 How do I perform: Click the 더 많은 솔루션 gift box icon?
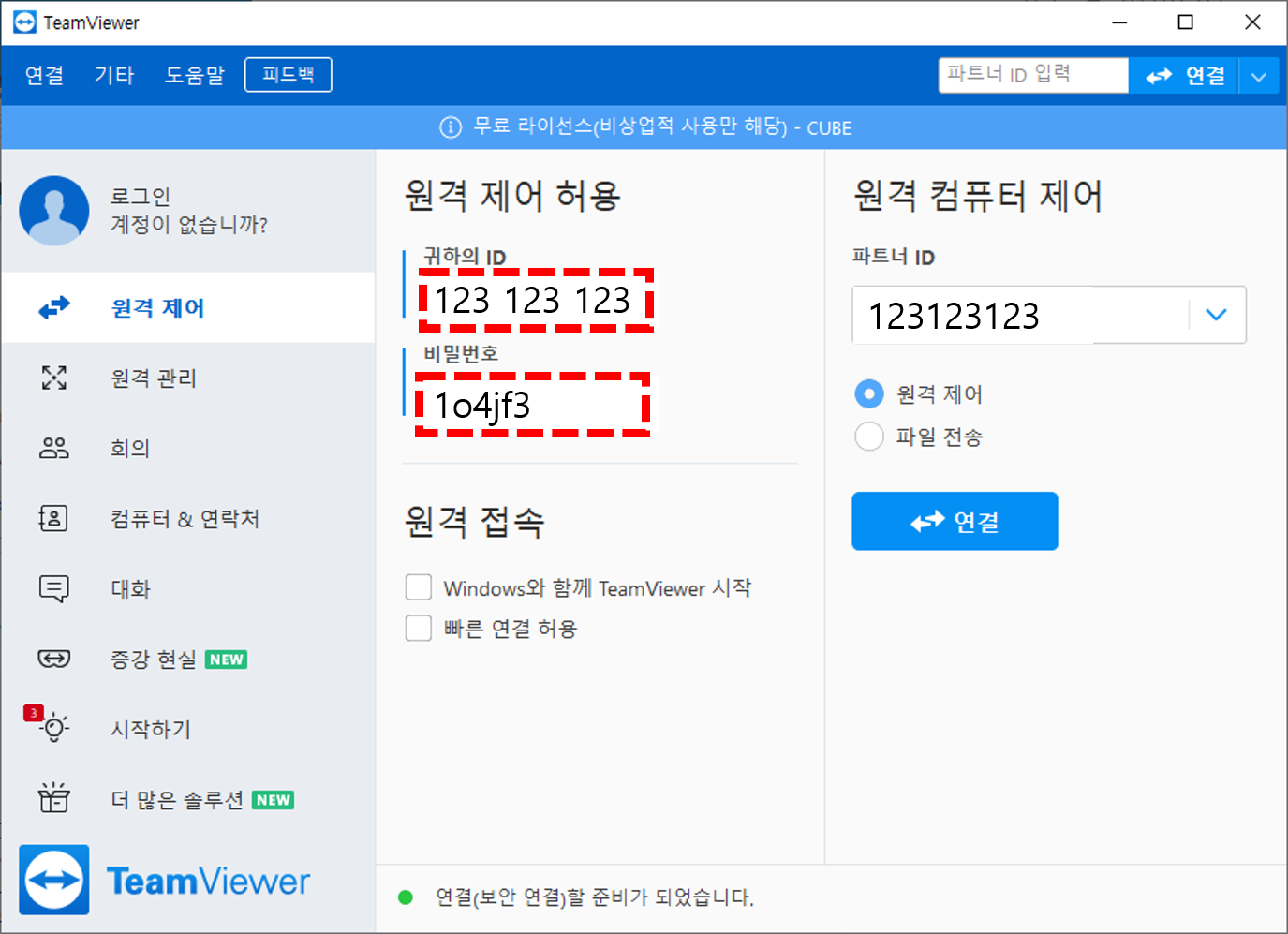click(x=54, y=798)
